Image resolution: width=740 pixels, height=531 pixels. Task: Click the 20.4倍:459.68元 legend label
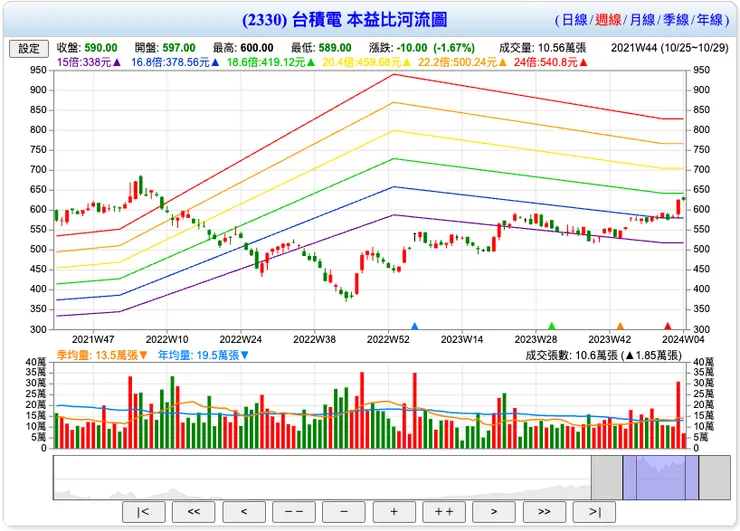362,63
